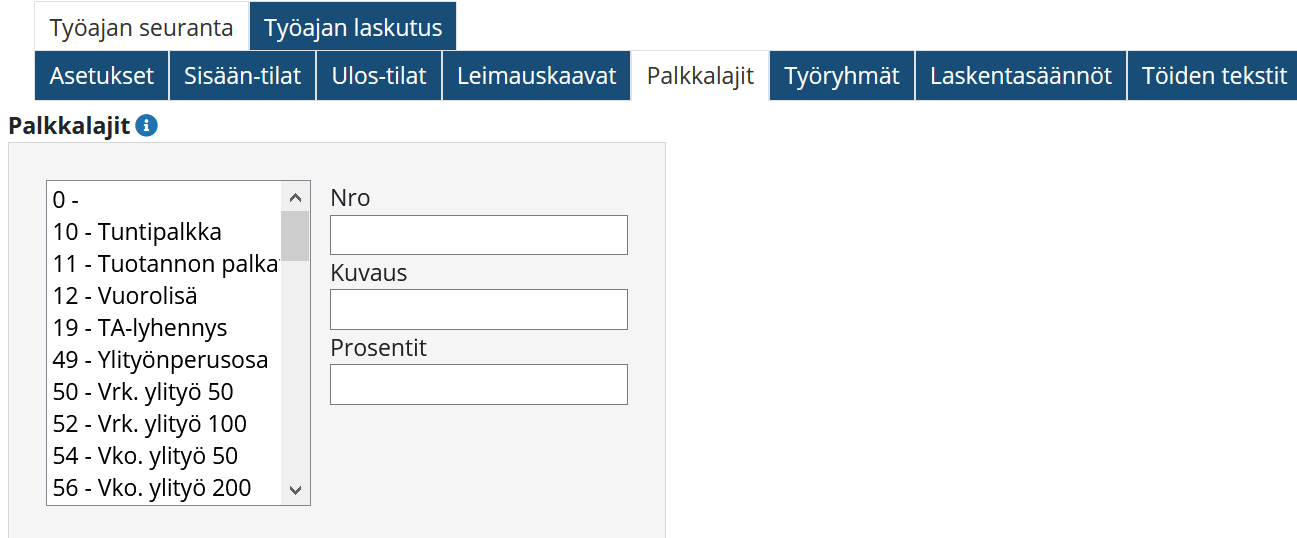The width and height of the screenshot is (1297, 538).
Task: Click the wage list scrollbar thumb
Action: pyautogui.click(x=295, y=235)
